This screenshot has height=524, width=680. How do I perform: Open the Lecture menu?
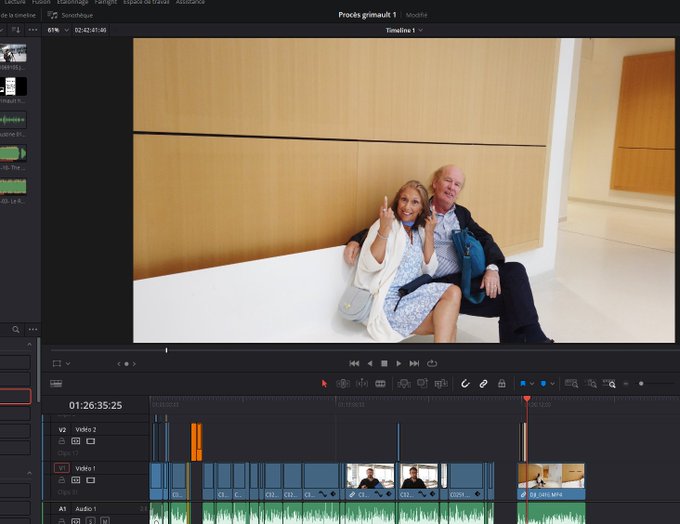(x=15, y=2)
